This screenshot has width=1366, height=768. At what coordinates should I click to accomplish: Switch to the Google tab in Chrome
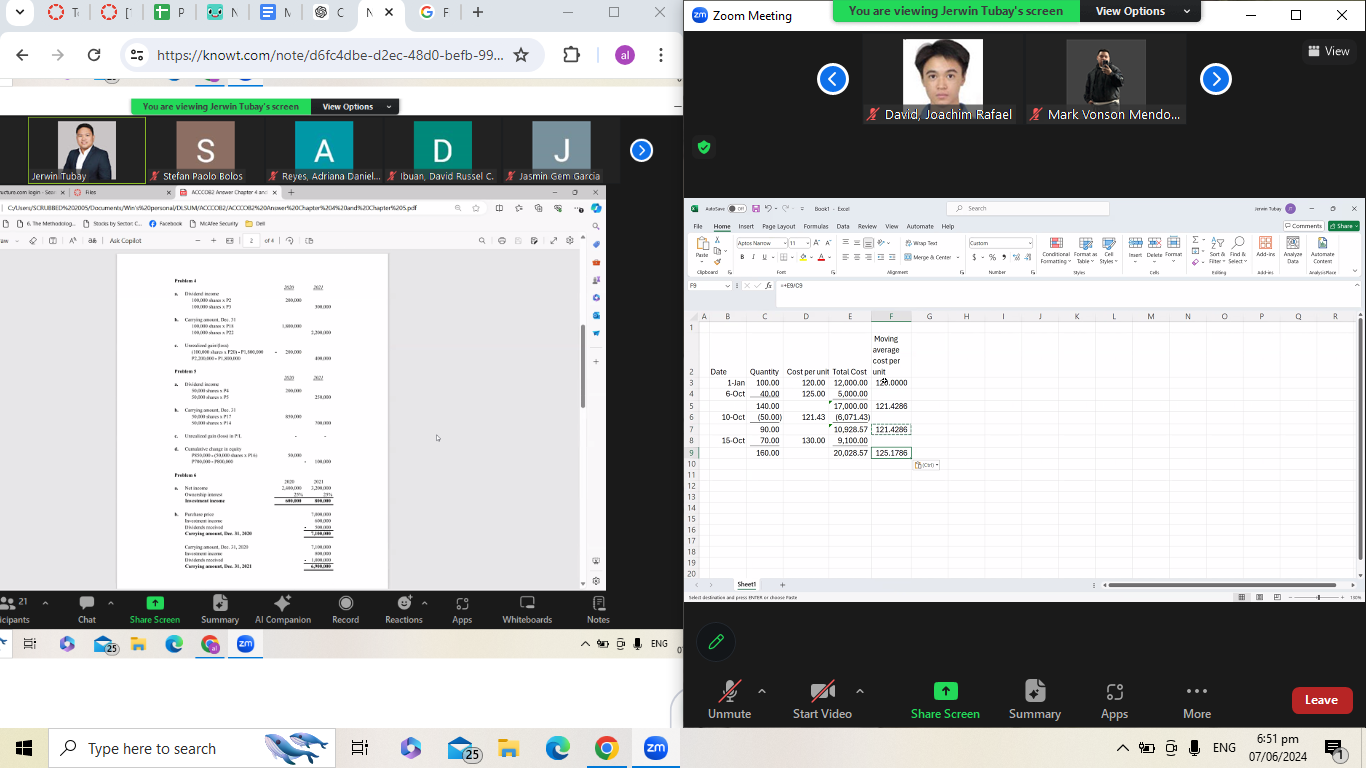tap(434, 13)
